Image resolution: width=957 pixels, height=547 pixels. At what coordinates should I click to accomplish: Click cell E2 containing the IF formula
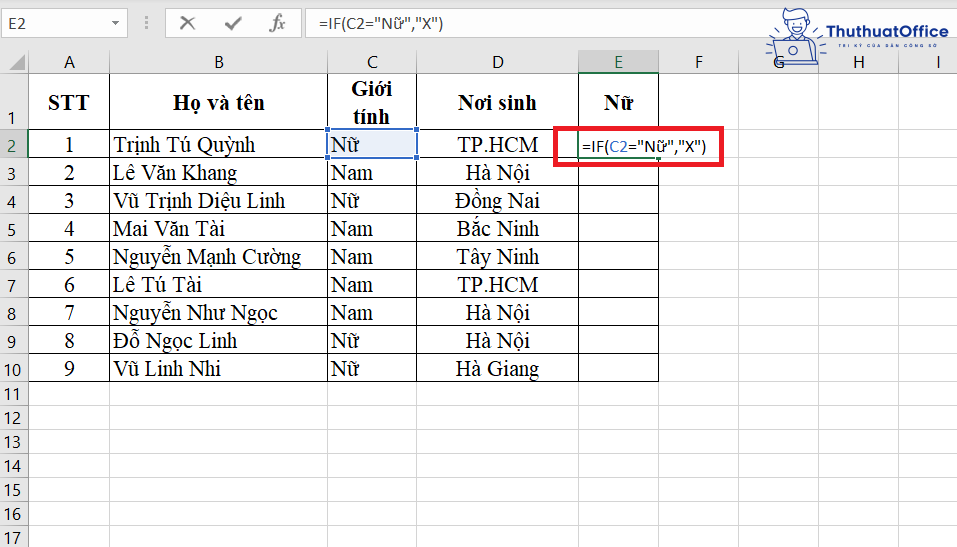click(618, 145)
